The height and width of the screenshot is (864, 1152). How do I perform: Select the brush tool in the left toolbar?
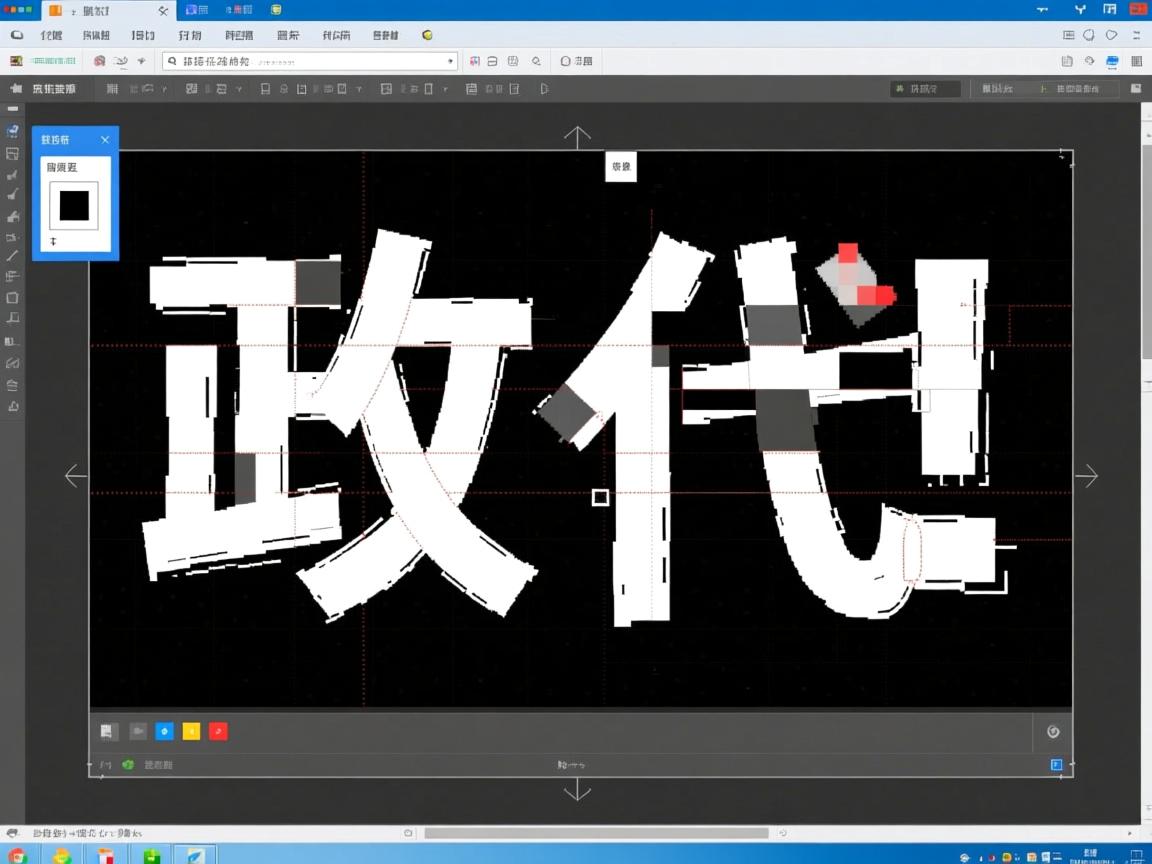pos(12,195)
